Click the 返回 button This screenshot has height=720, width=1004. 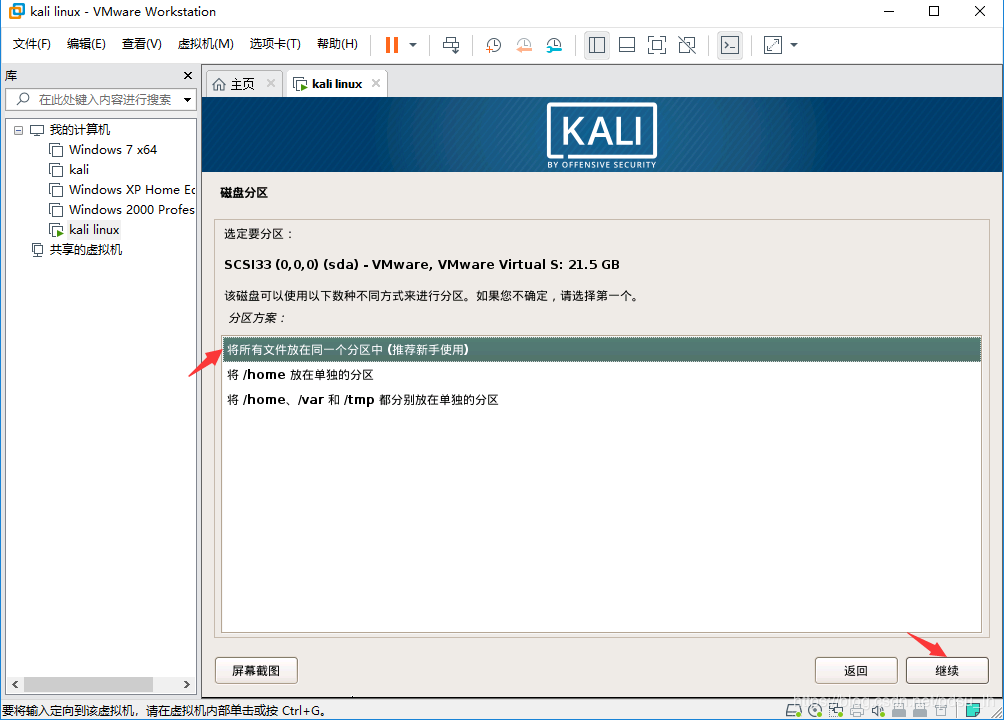[855, 671]
